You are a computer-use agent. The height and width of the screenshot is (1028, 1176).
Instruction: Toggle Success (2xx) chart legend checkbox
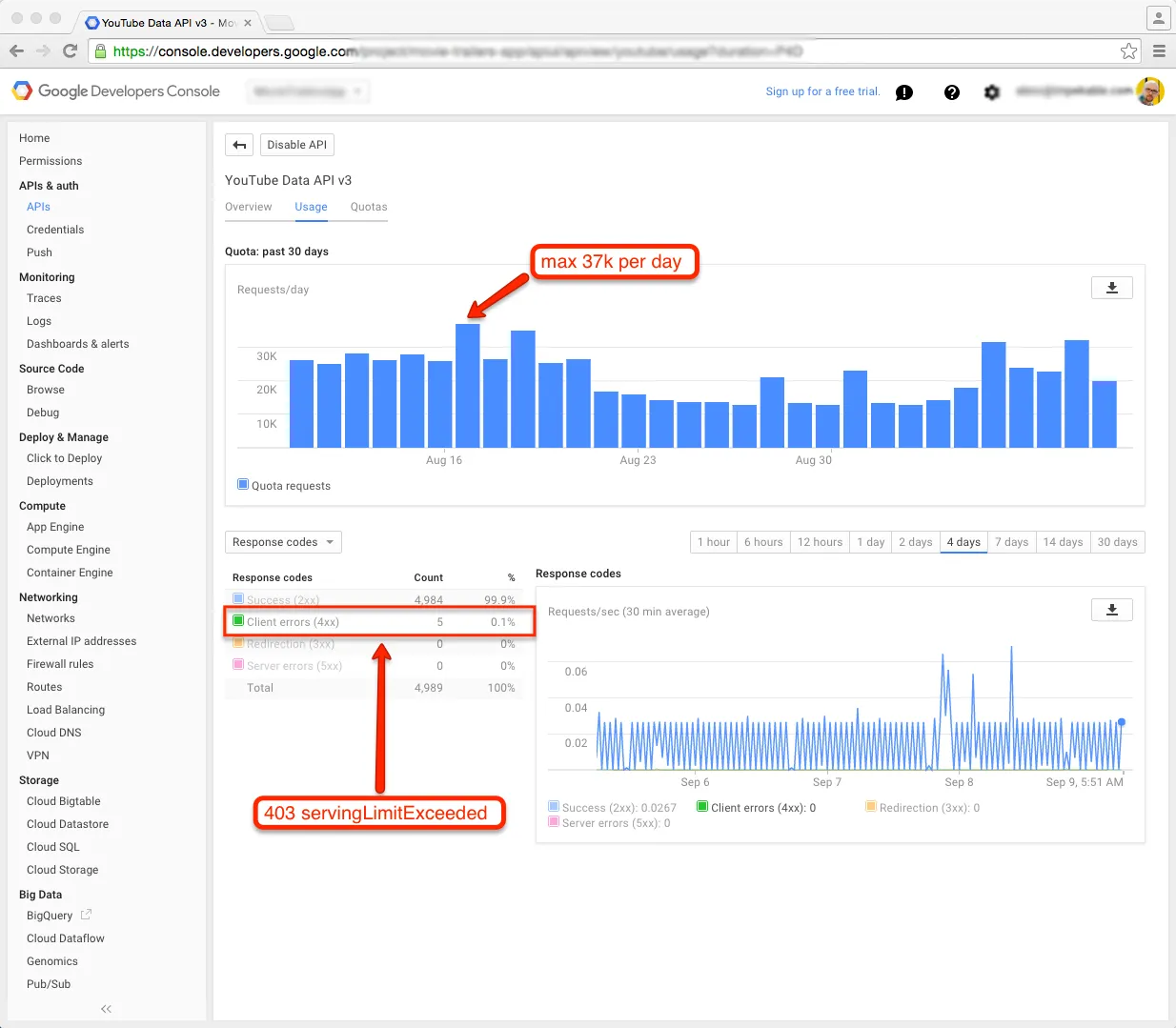point(554,806)
